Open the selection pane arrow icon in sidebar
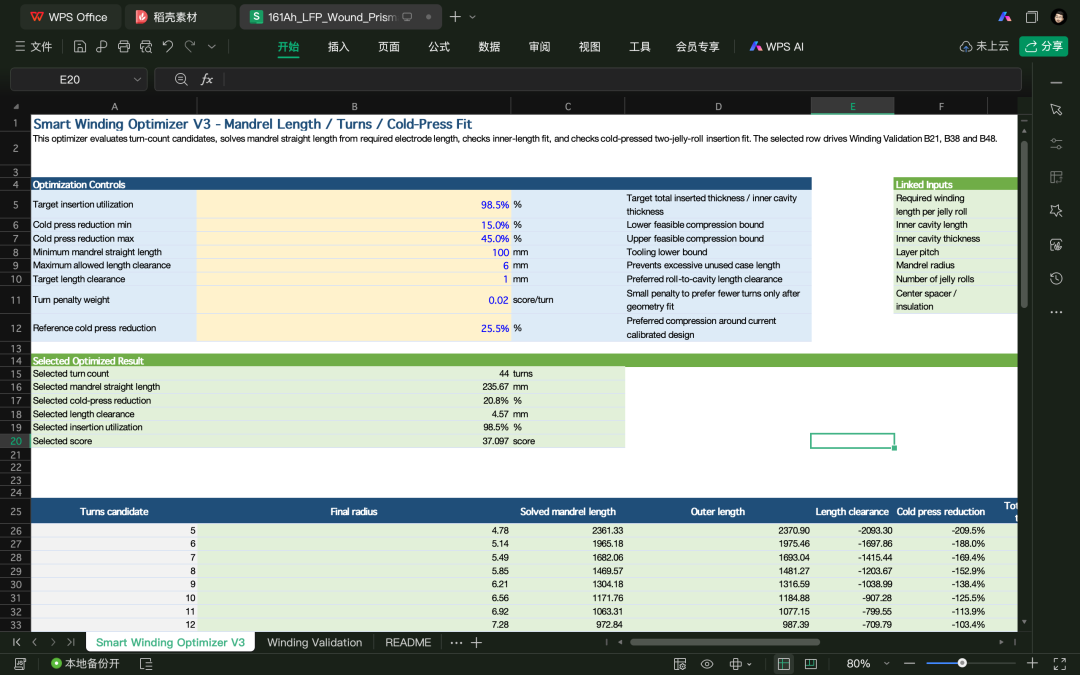 [x=1056, y=110]
